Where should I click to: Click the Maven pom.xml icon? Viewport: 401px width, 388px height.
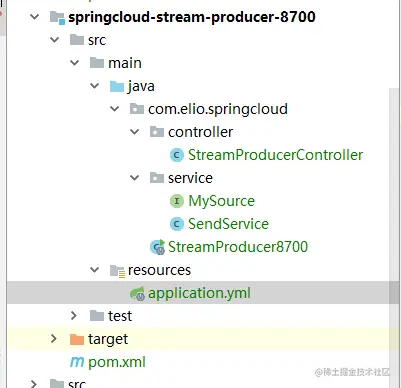[x=77, y=362]
